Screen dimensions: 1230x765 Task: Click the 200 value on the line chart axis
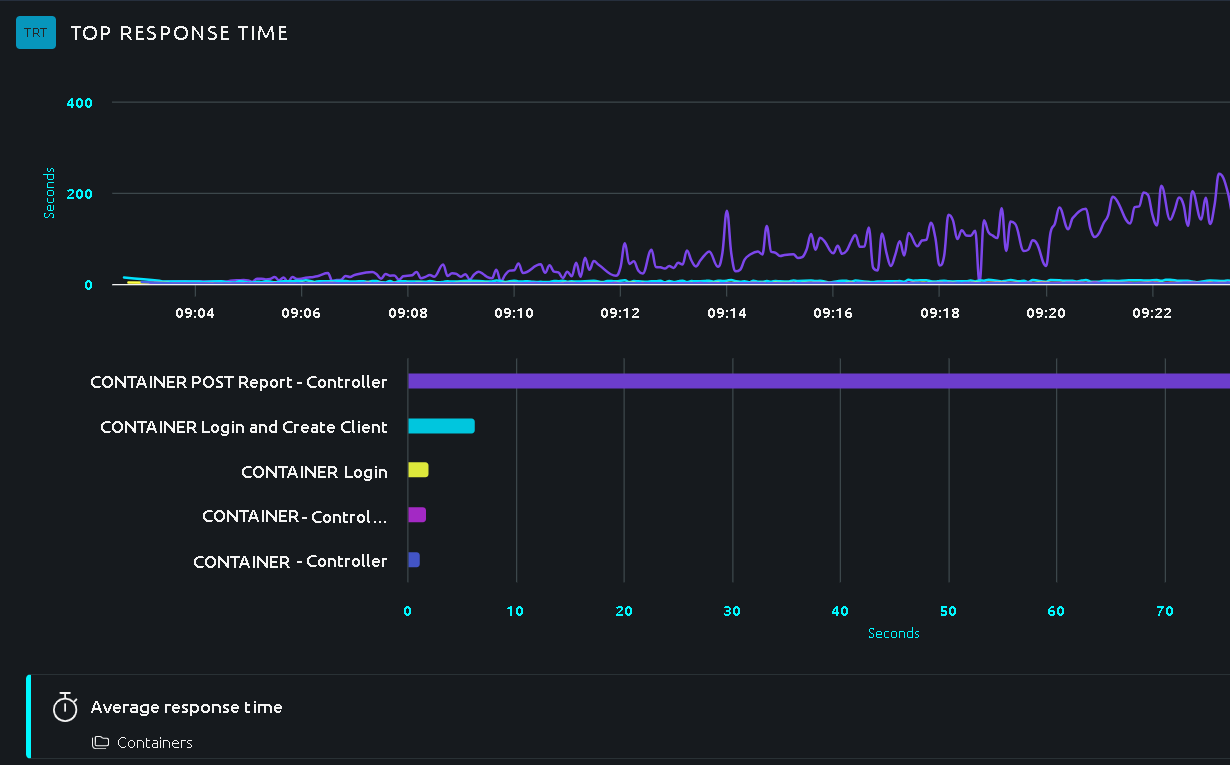[80, 194]
